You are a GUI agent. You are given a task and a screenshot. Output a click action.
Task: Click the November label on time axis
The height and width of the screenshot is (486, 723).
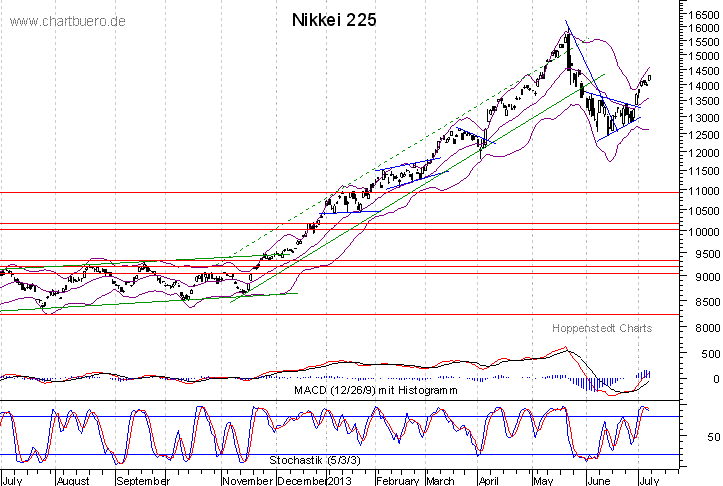tap(249, 480)
